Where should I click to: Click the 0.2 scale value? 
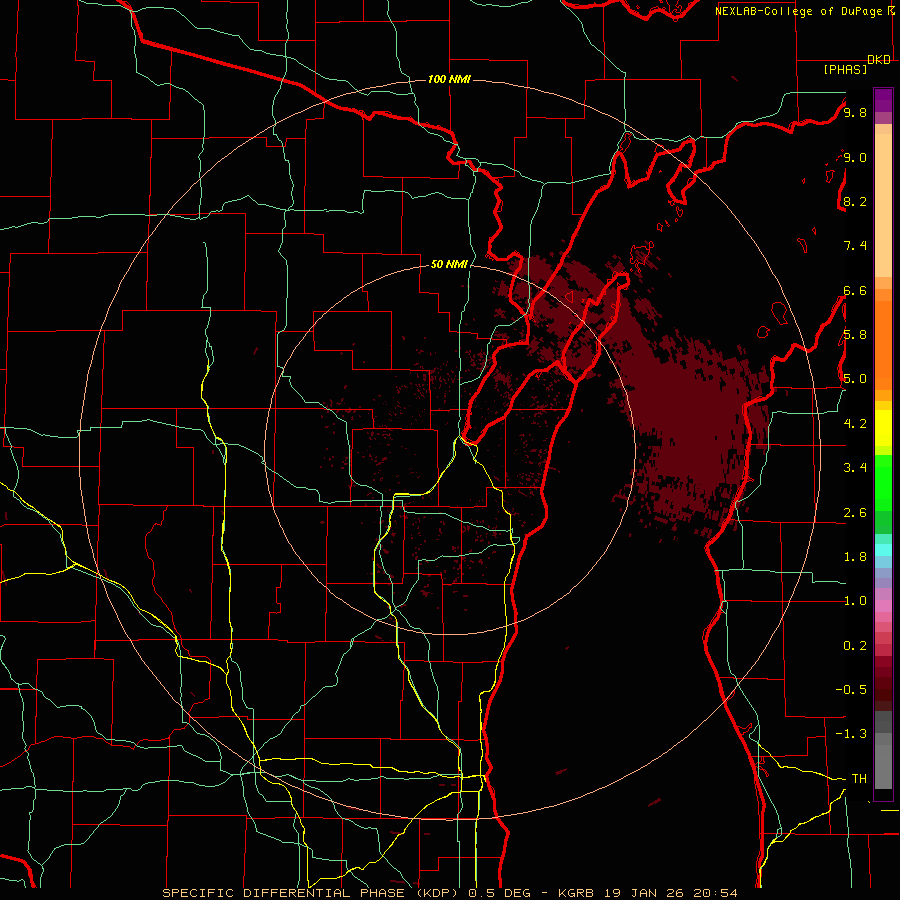855,646
